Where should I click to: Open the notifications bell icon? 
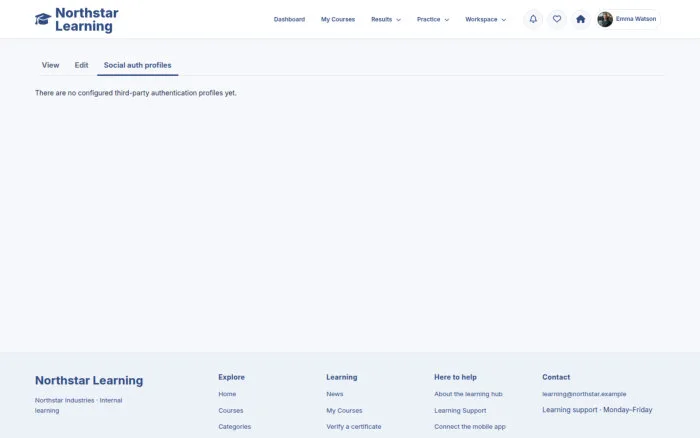tap(533, 19)
